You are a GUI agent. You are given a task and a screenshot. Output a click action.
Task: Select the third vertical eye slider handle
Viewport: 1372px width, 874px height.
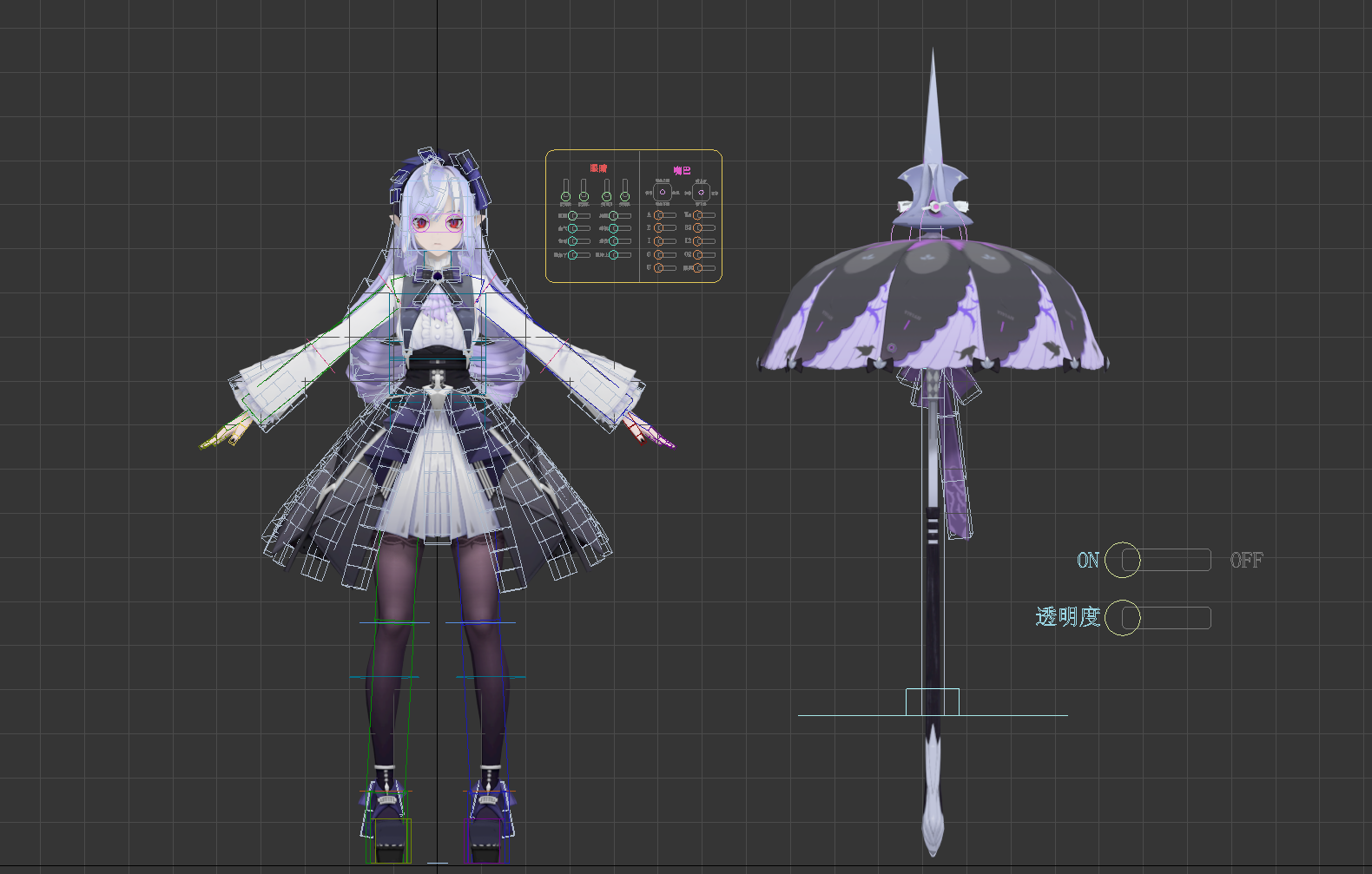click(607, 196)
